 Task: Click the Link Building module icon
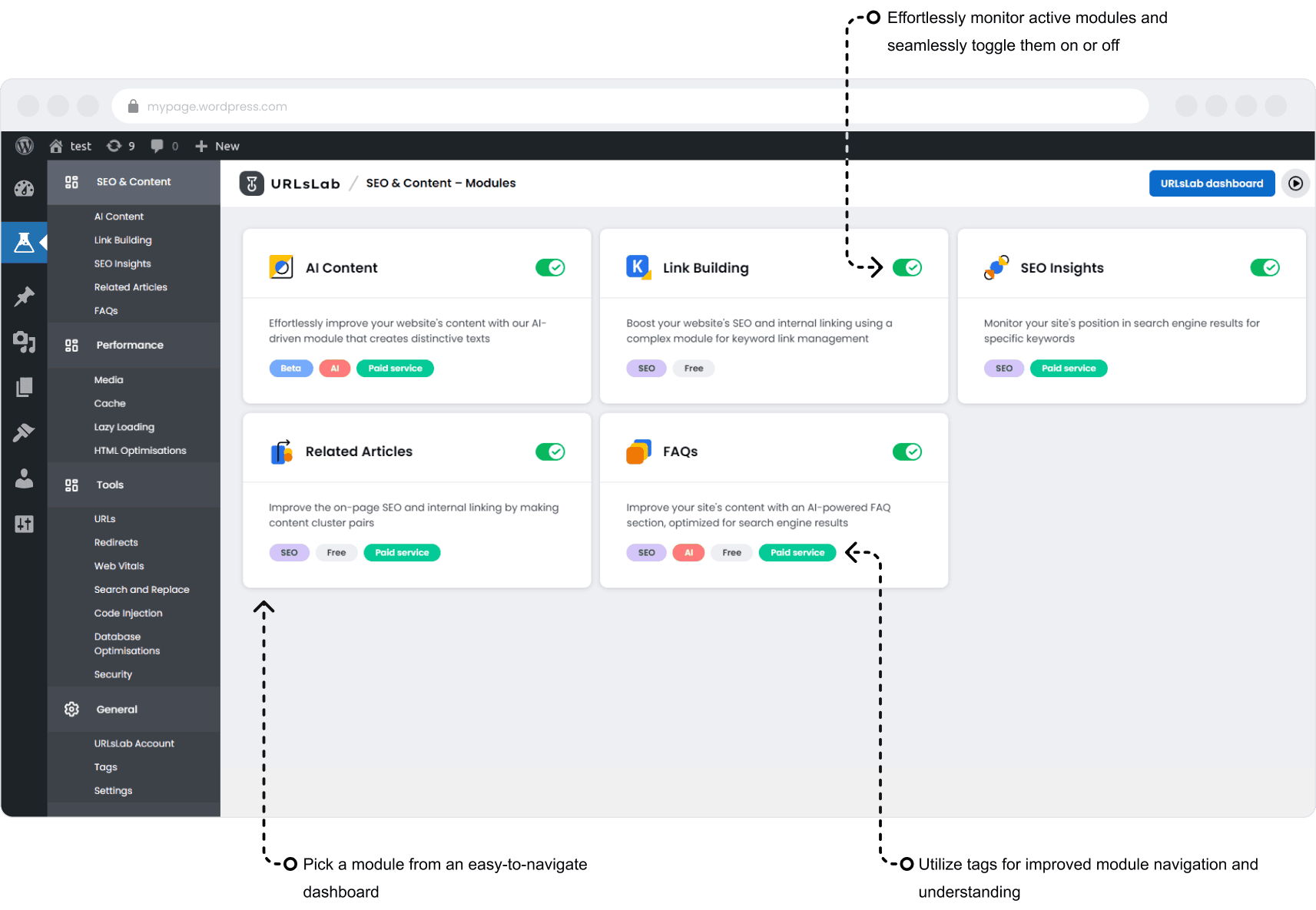coord(638,267)
